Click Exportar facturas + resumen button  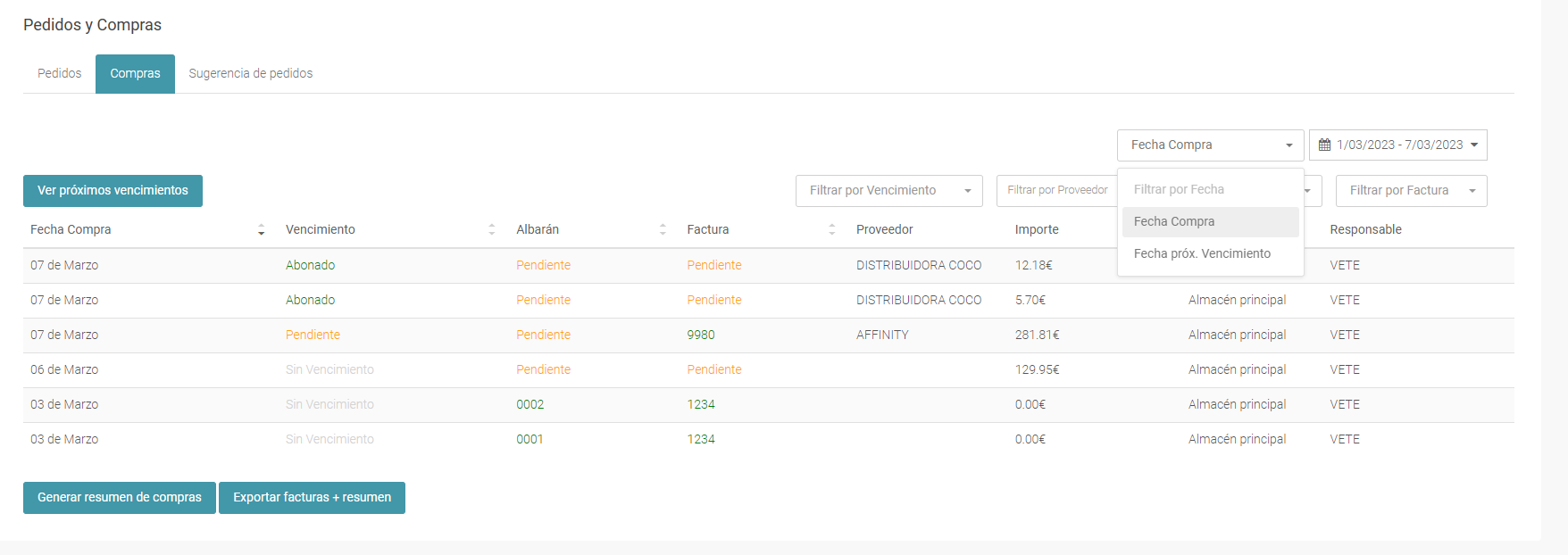pyautogui.click(x=312, y=498)
